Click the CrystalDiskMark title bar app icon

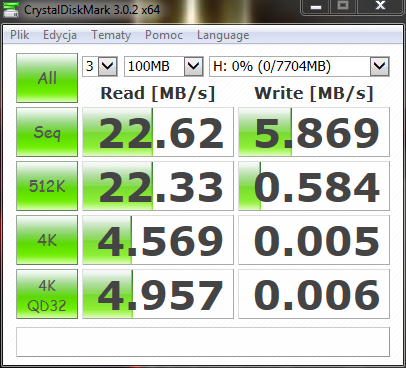11,9
